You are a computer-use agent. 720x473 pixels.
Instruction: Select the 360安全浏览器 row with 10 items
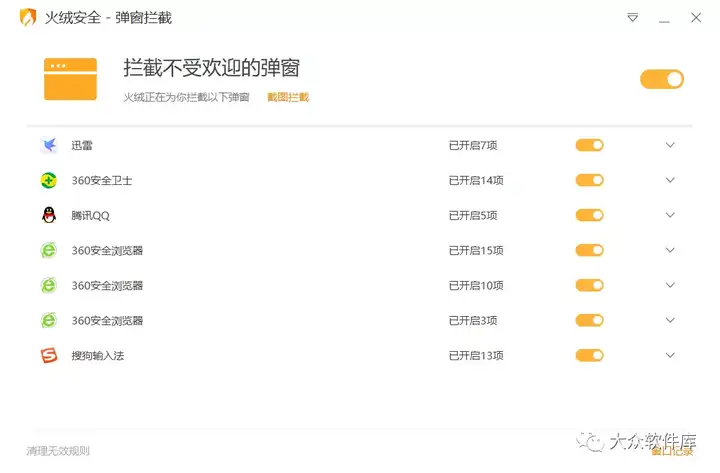click(360, 285)
